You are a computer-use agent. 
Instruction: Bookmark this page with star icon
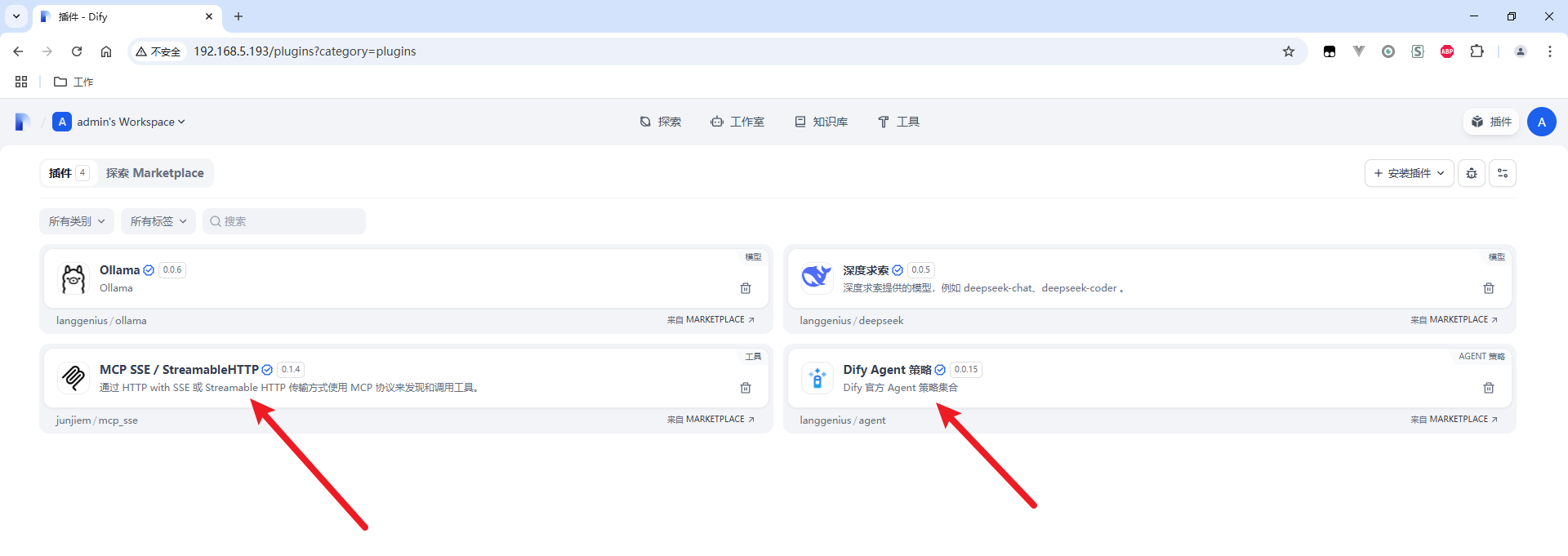click(x=1289, y=51)
